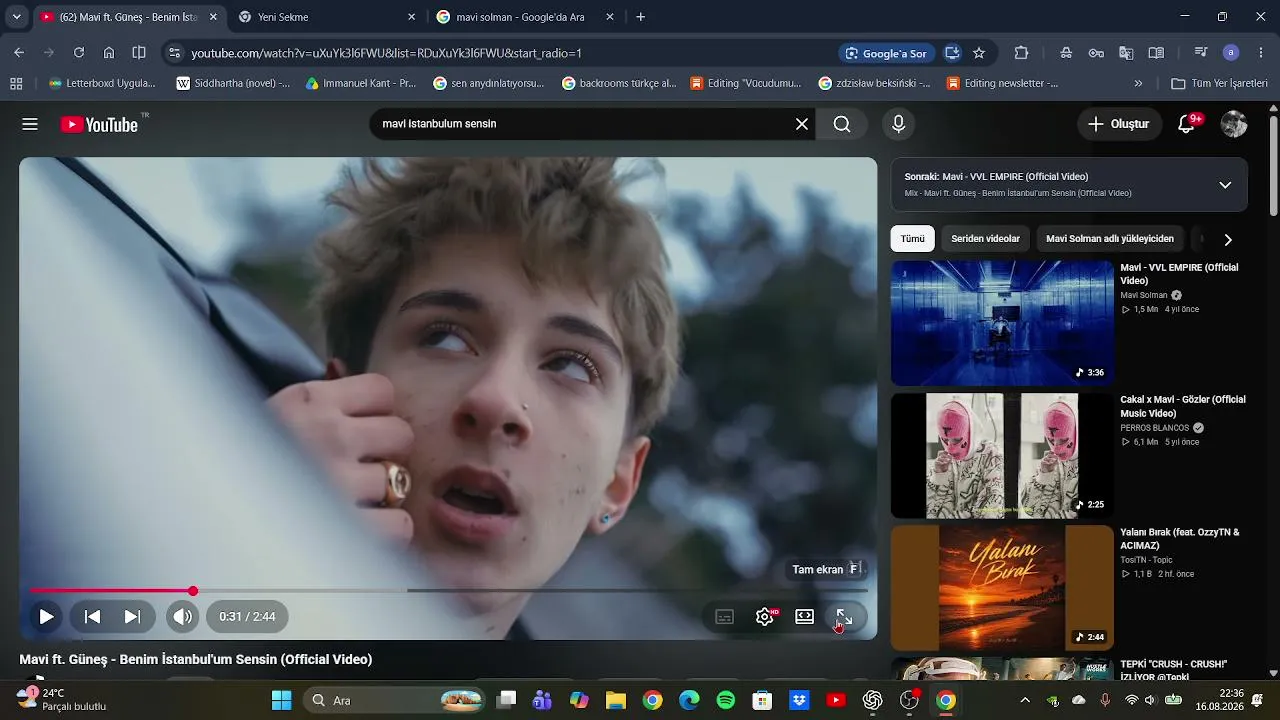Clear the YouTube search text
The width and height of the screenshot is (1280, 720).
tap(802, 124)
